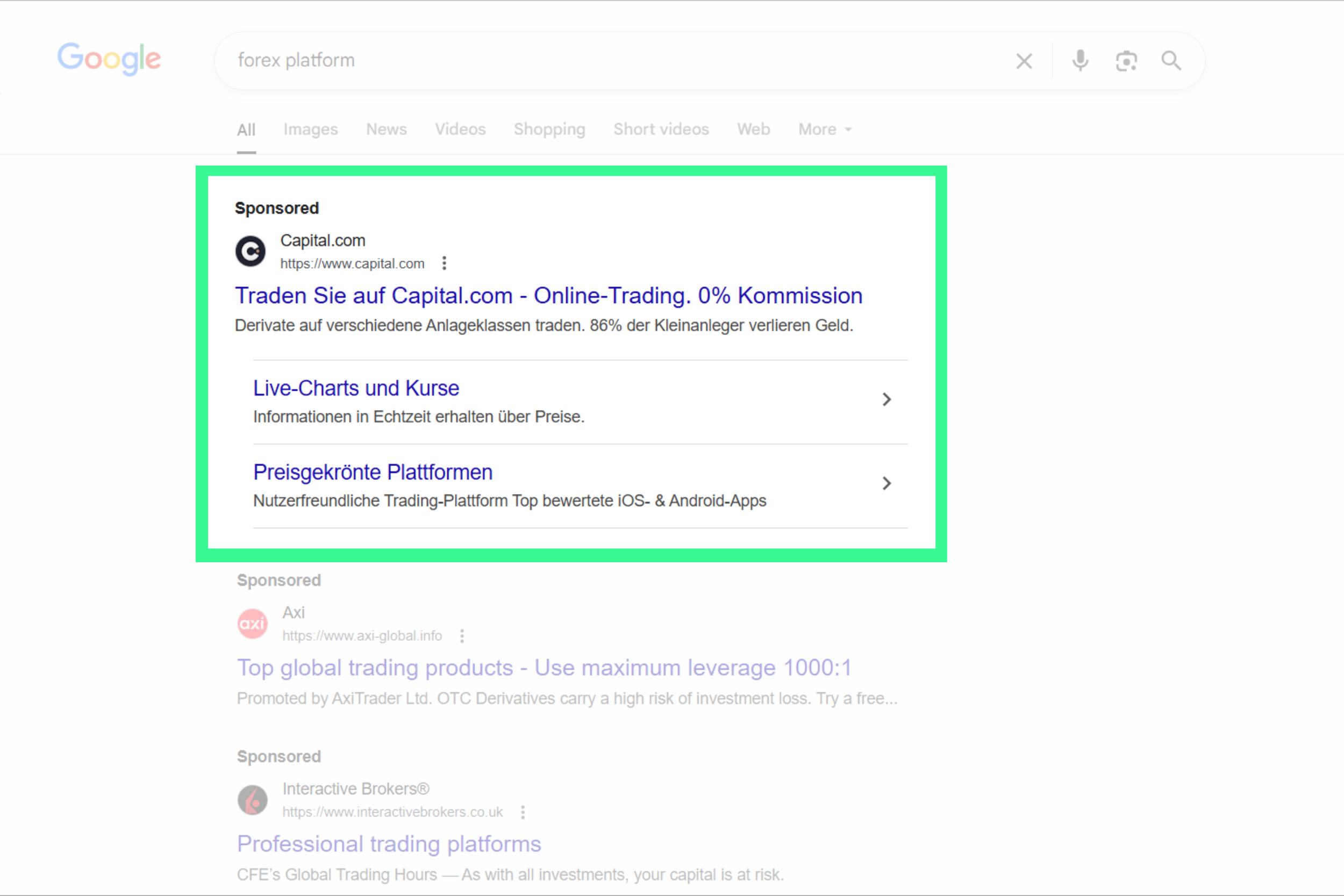Viewport: 1344px width, 896px height.
Task: Switch to the News tab
Action: point(387,129)
